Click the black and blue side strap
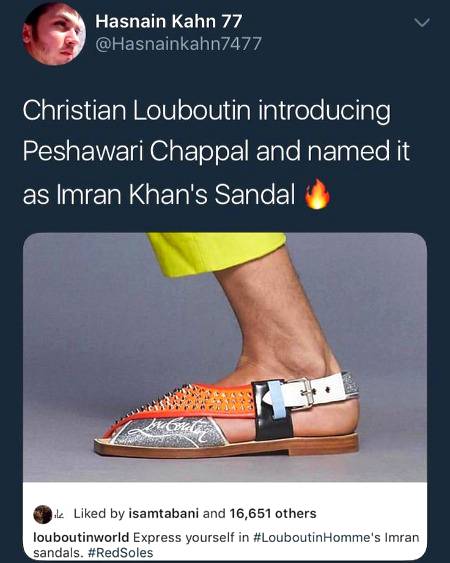Image resolution: width=450 pixels, height=563 pixels. (274, 409)
